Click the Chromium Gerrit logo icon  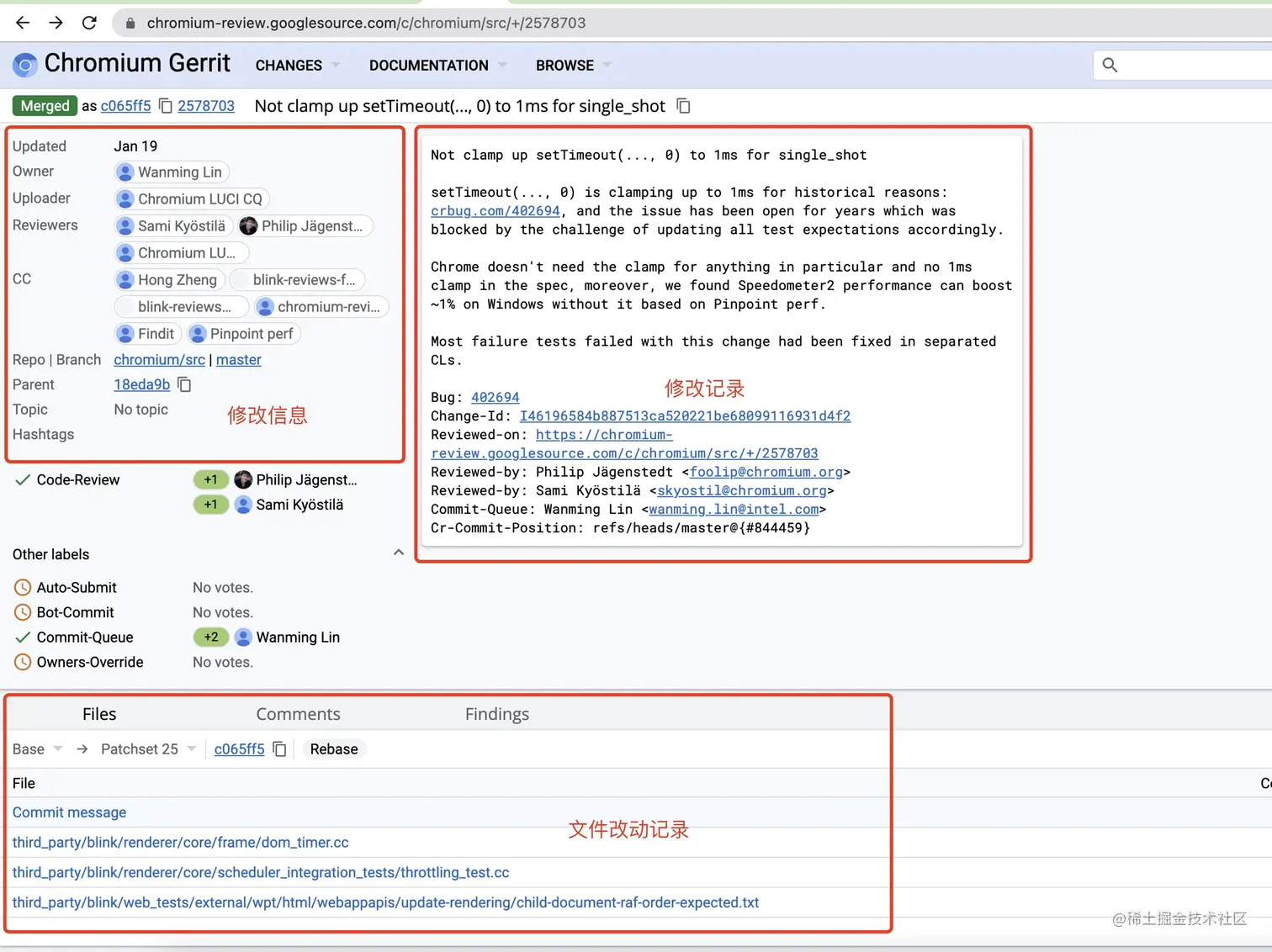tap(25, 65)
